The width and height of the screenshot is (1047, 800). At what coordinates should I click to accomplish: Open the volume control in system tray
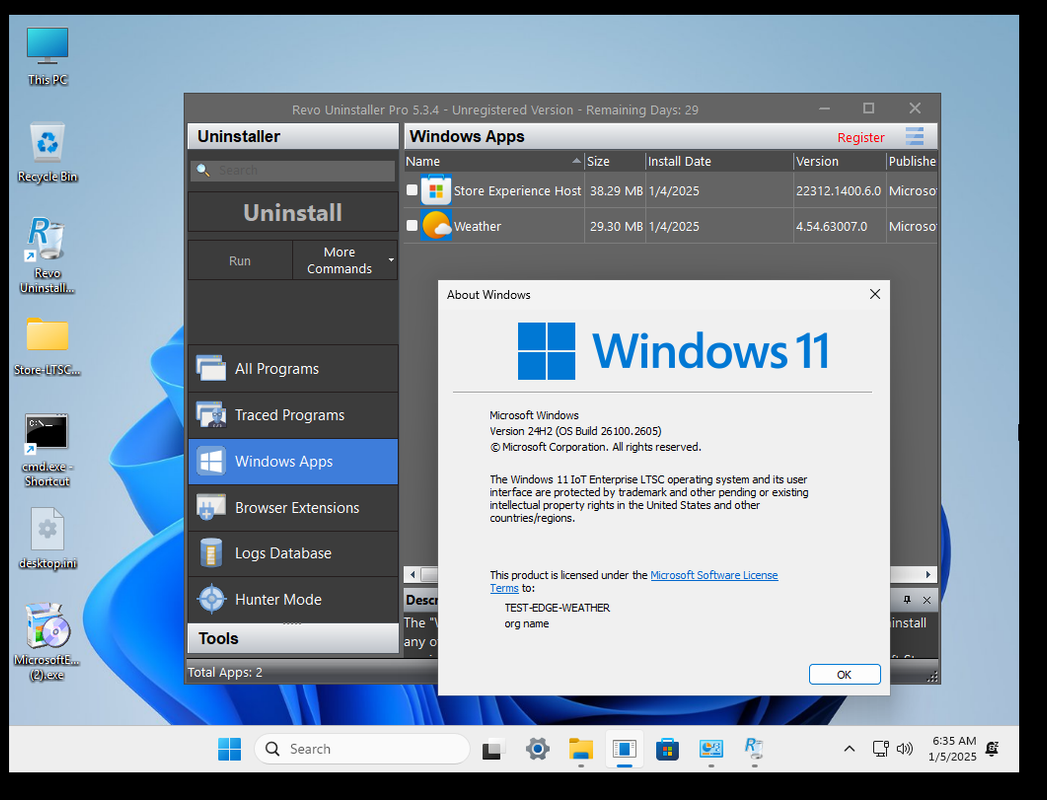coord(905,749)
